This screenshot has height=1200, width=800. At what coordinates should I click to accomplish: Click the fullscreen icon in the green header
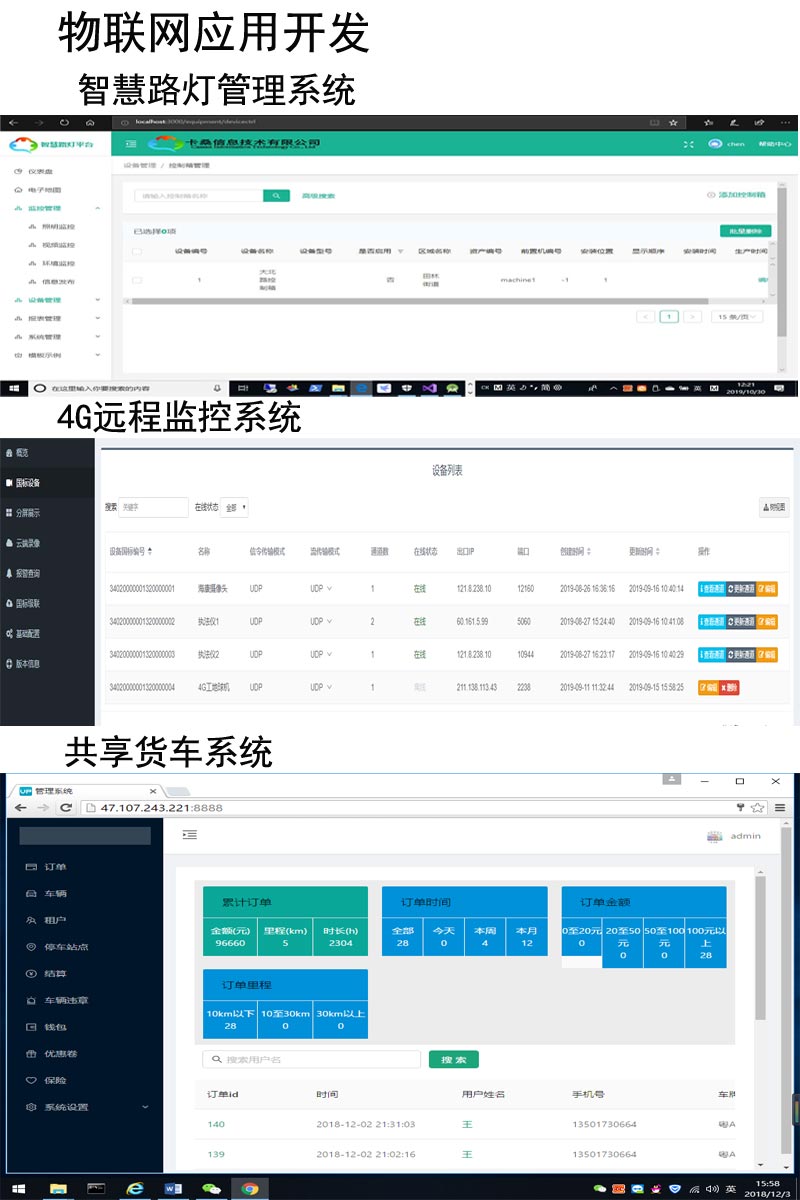click(x=688, y=145)
